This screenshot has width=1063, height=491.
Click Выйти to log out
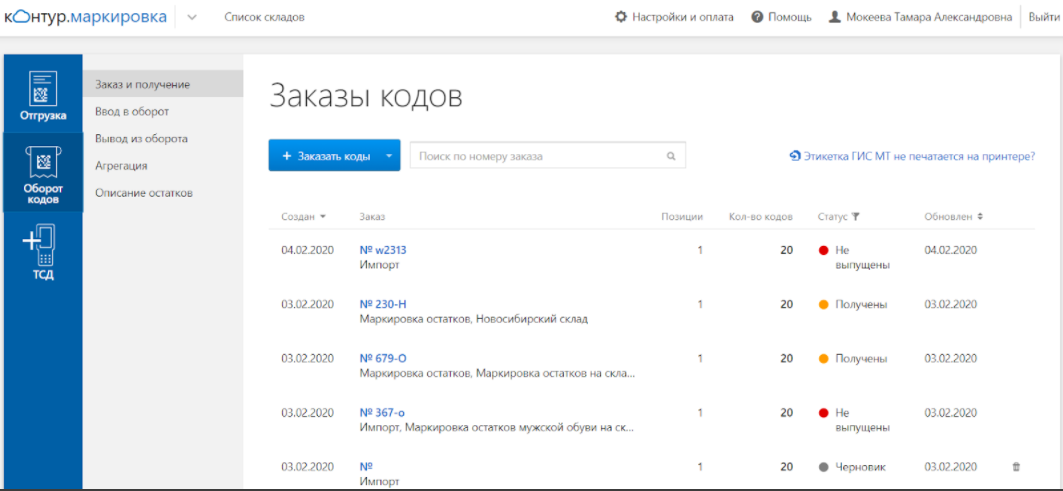1044,17
